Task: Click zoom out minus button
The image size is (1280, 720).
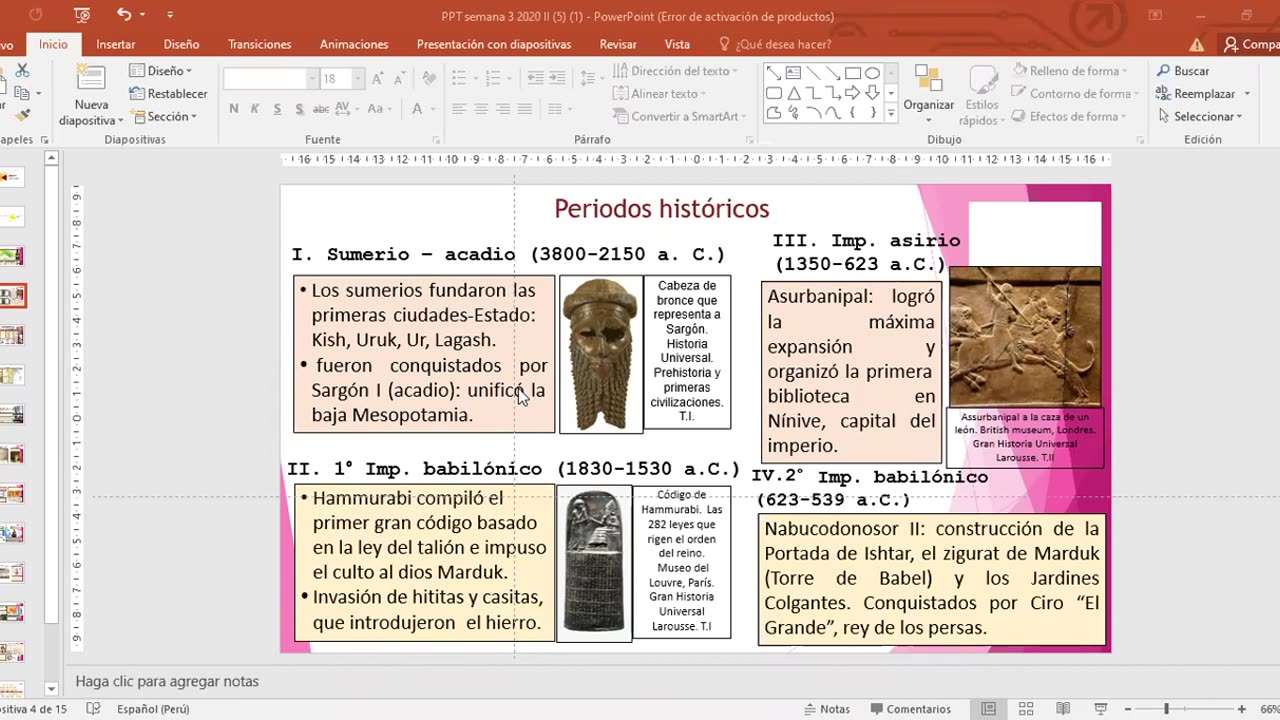Action: (1129, 709)
